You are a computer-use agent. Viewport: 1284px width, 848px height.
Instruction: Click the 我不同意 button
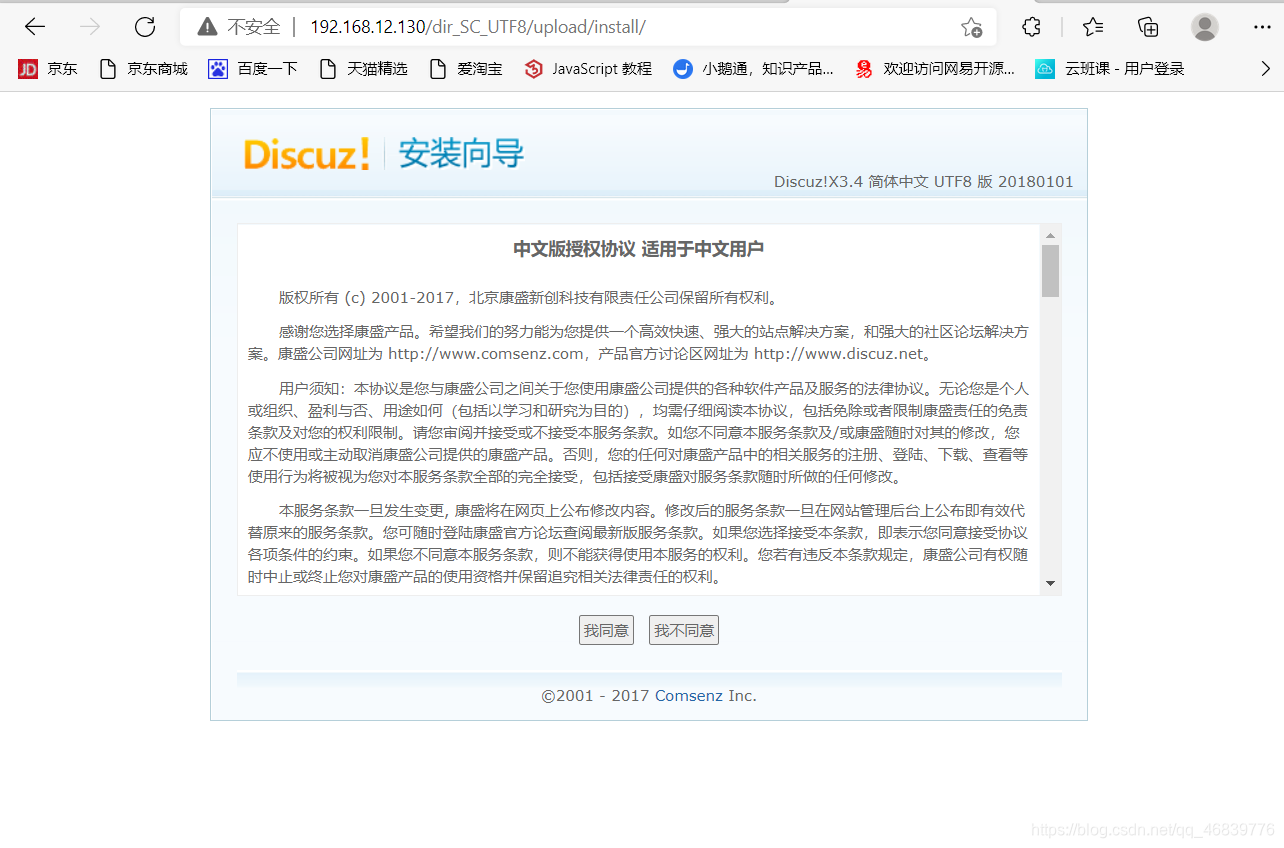tap(683, 629)
